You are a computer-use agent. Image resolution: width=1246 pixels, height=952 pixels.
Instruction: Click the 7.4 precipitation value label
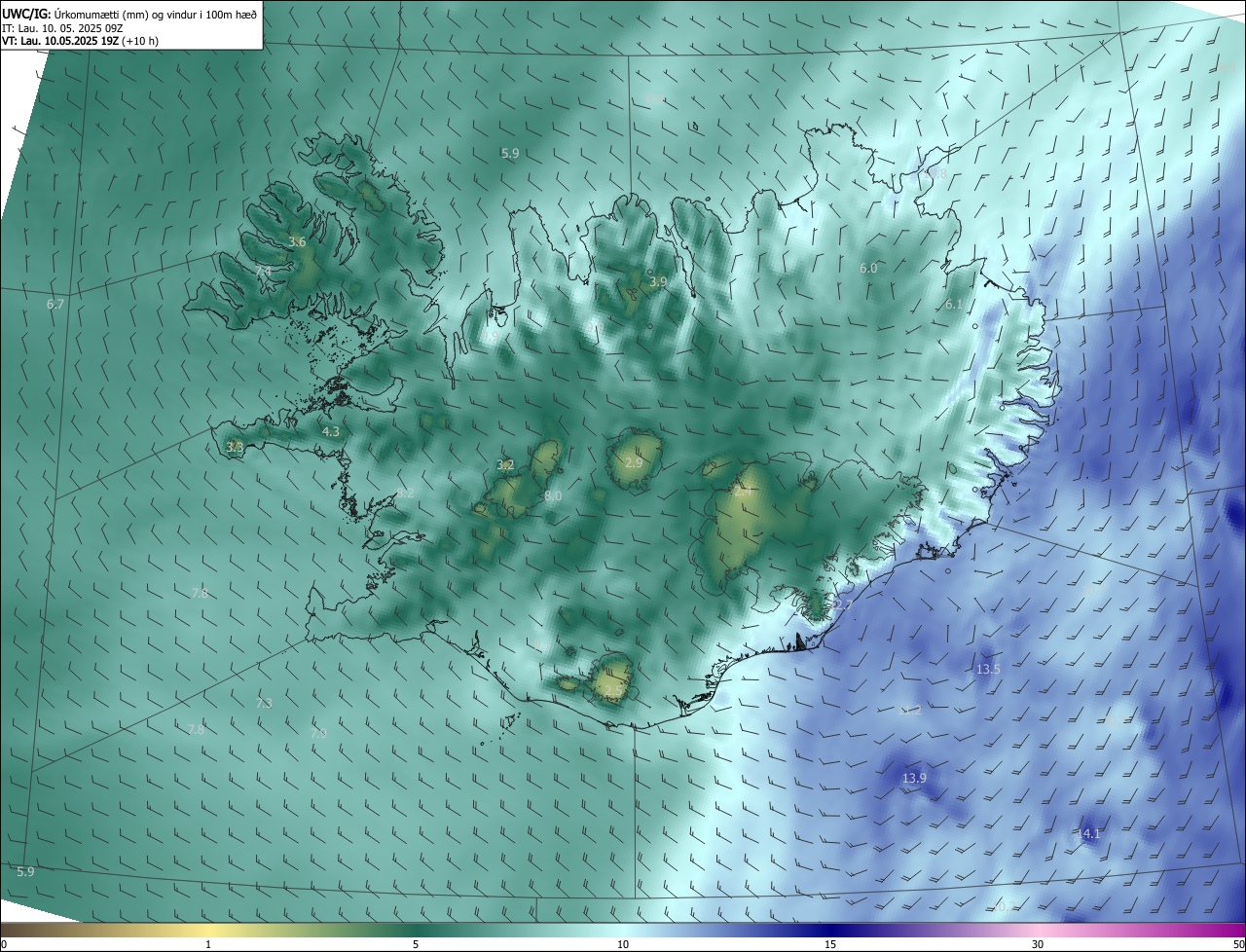263,270
